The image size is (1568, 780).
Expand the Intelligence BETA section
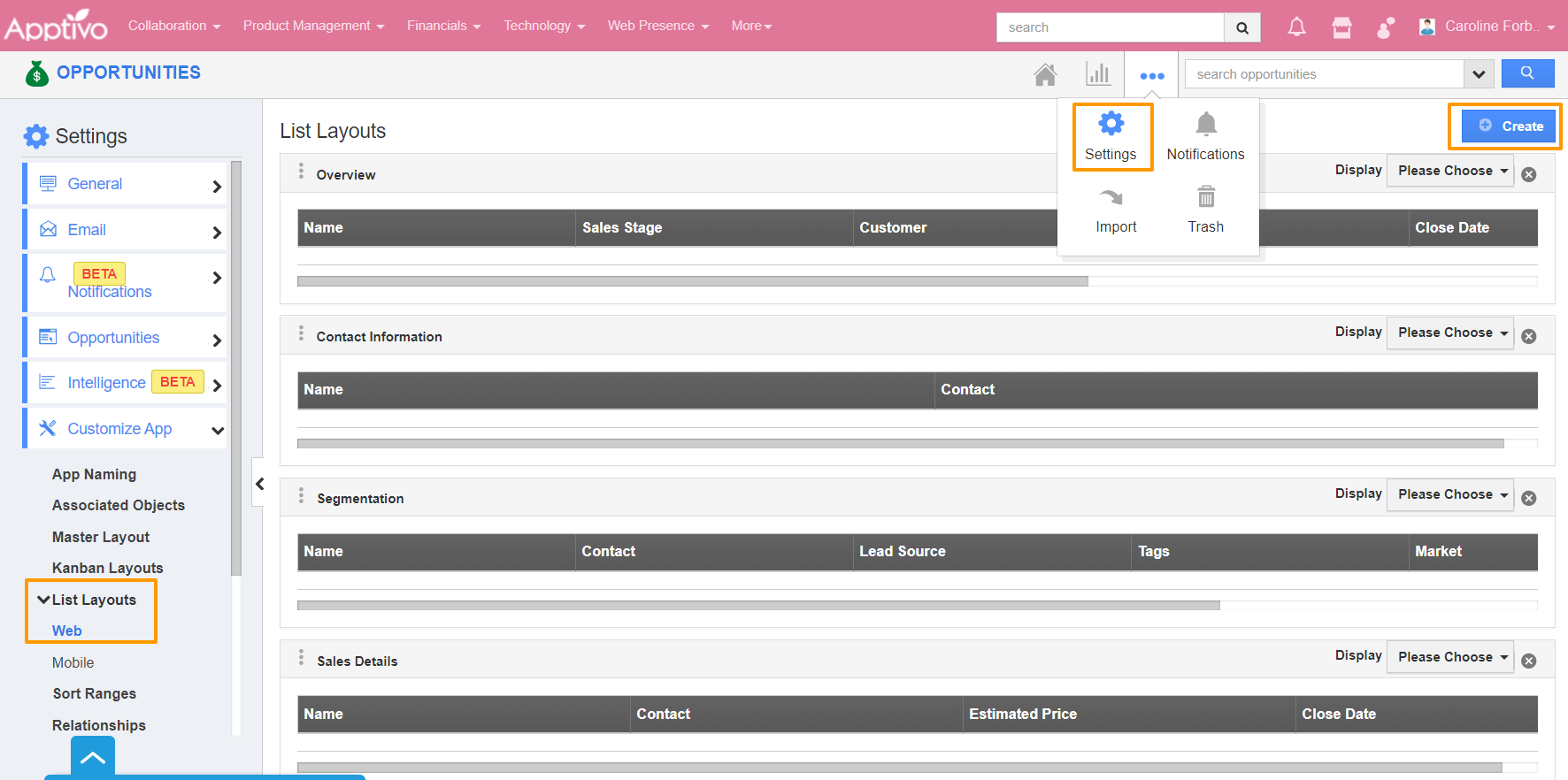point(125,383)
